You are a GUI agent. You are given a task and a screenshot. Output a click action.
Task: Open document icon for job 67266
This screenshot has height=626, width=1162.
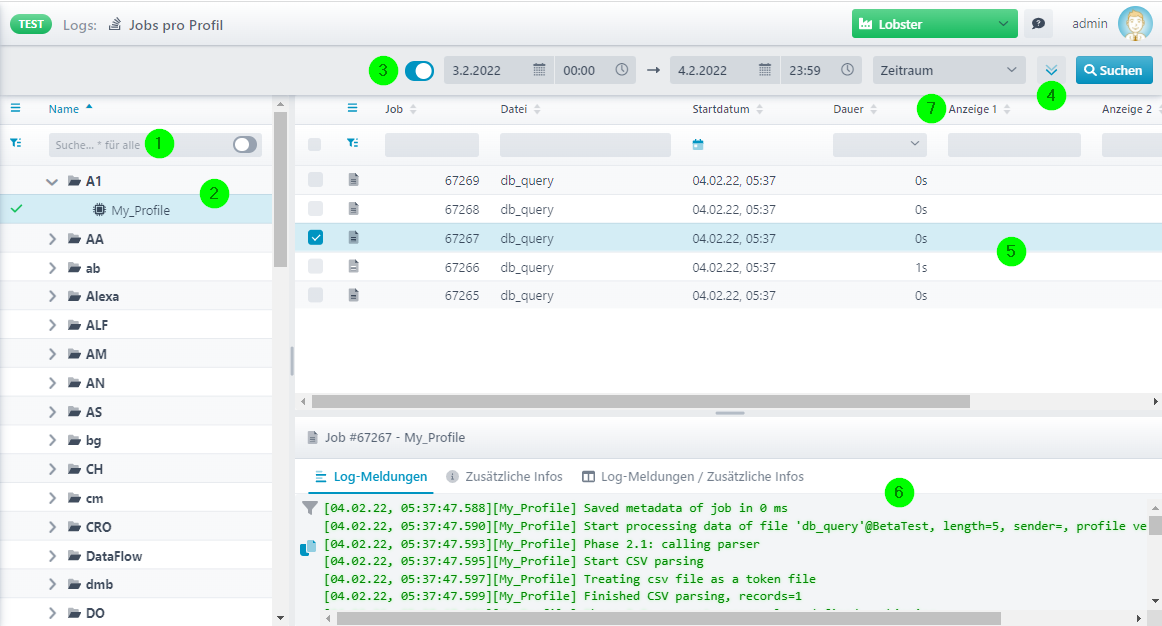[x=353, y=266]
